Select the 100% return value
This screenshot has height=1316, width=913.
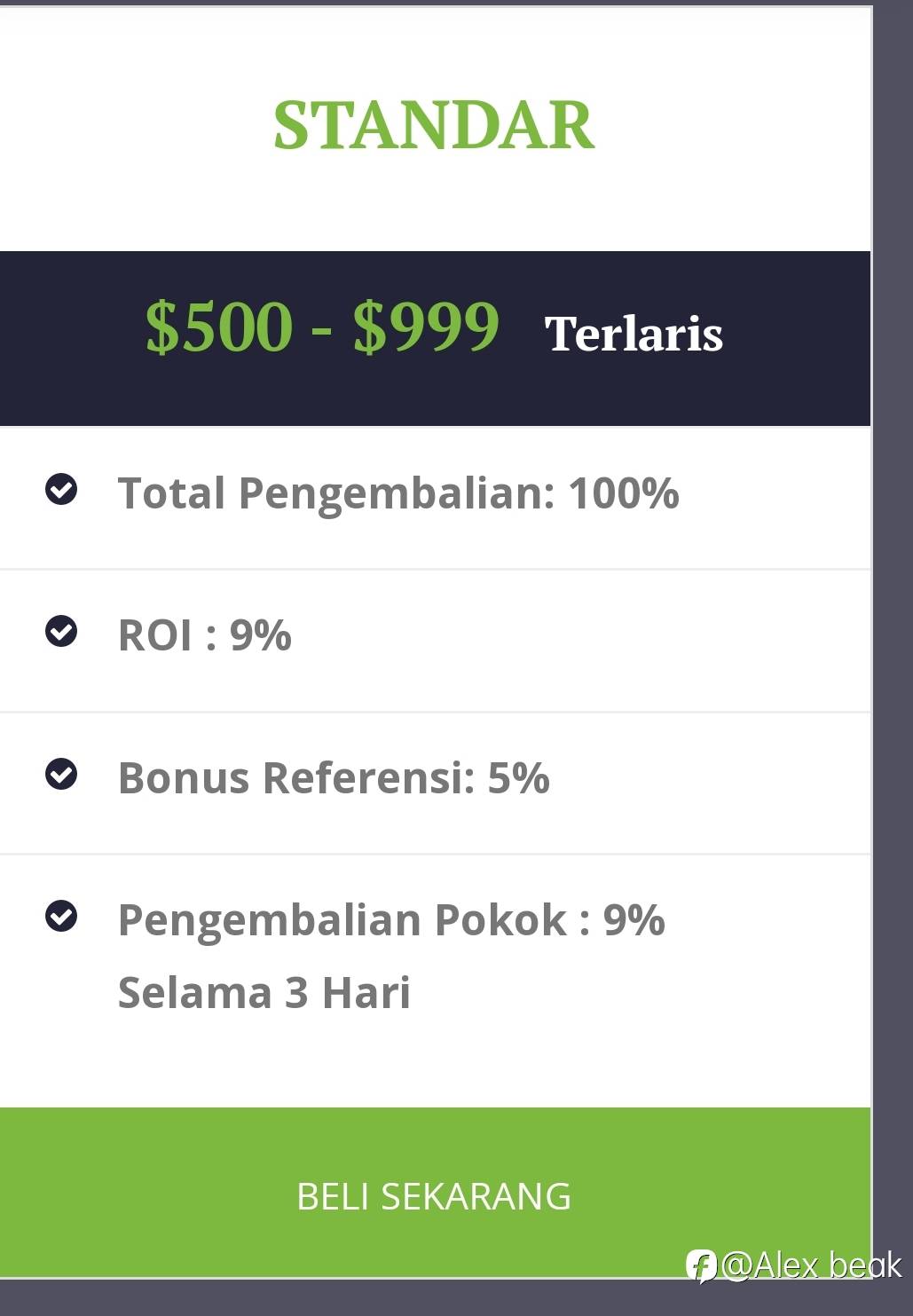click(624, 493)
